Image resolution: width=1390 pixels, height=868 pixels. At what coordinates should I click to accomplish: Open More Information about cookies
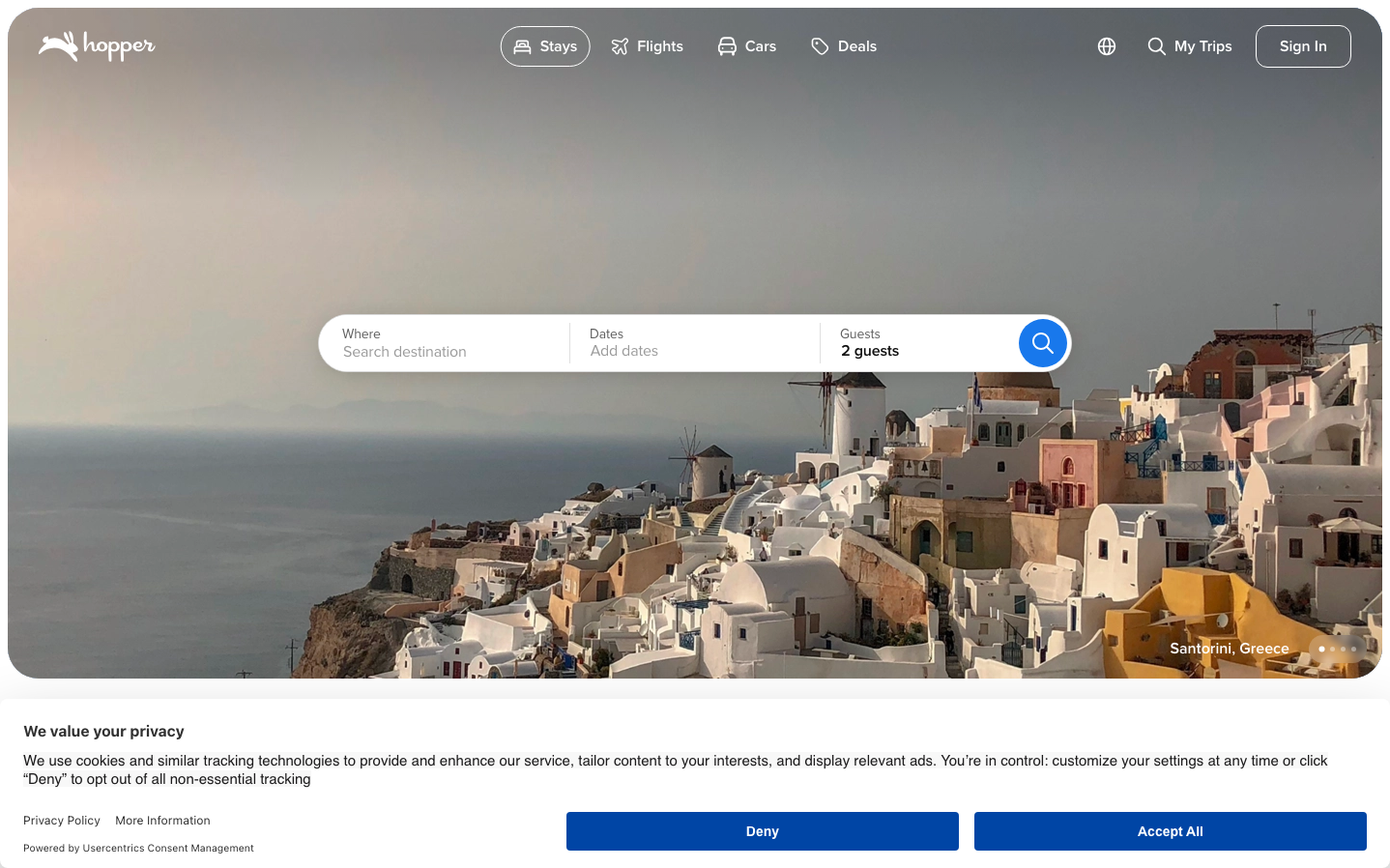162,821
